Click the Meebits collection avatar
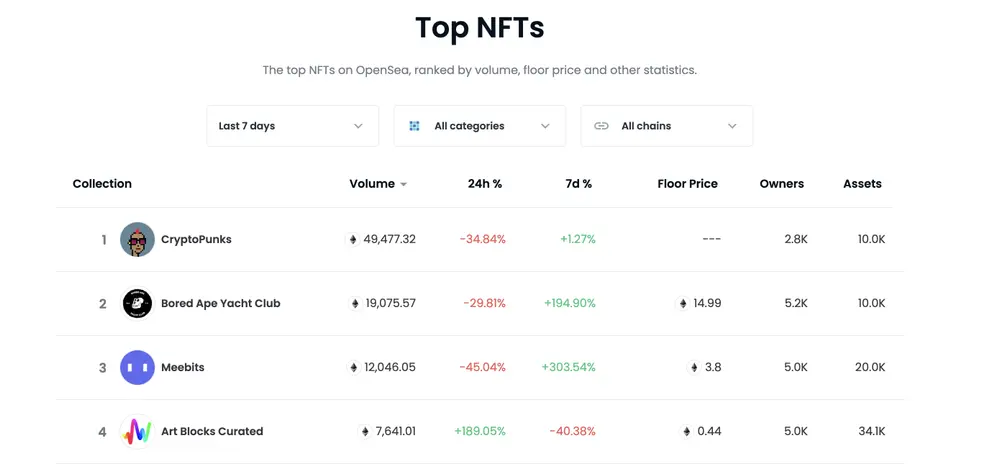1000x474 pixels. pyautogui.click(x=137, y=368)
